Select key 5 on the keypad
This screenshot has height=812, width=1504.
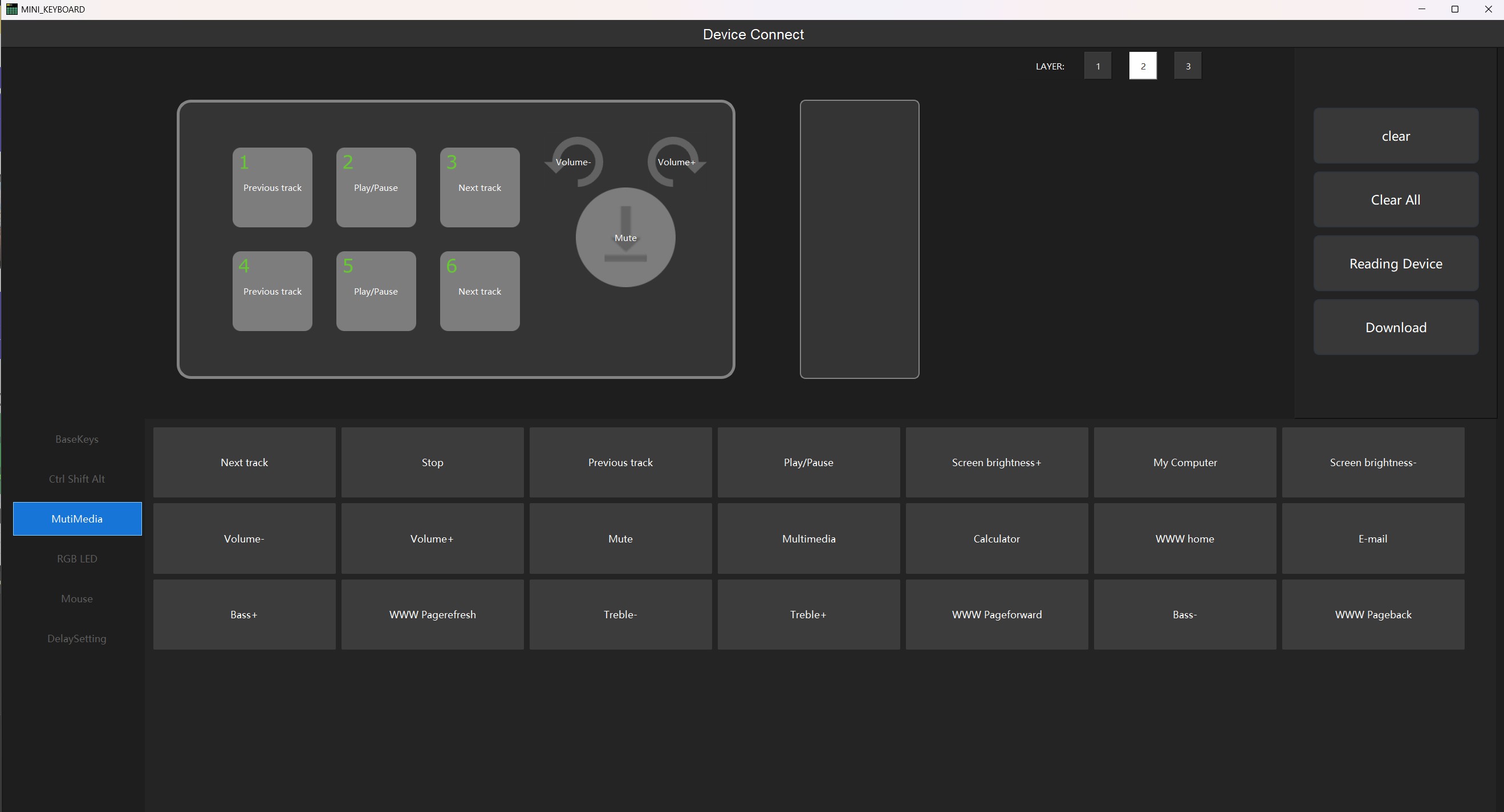(x=376, y=291)
